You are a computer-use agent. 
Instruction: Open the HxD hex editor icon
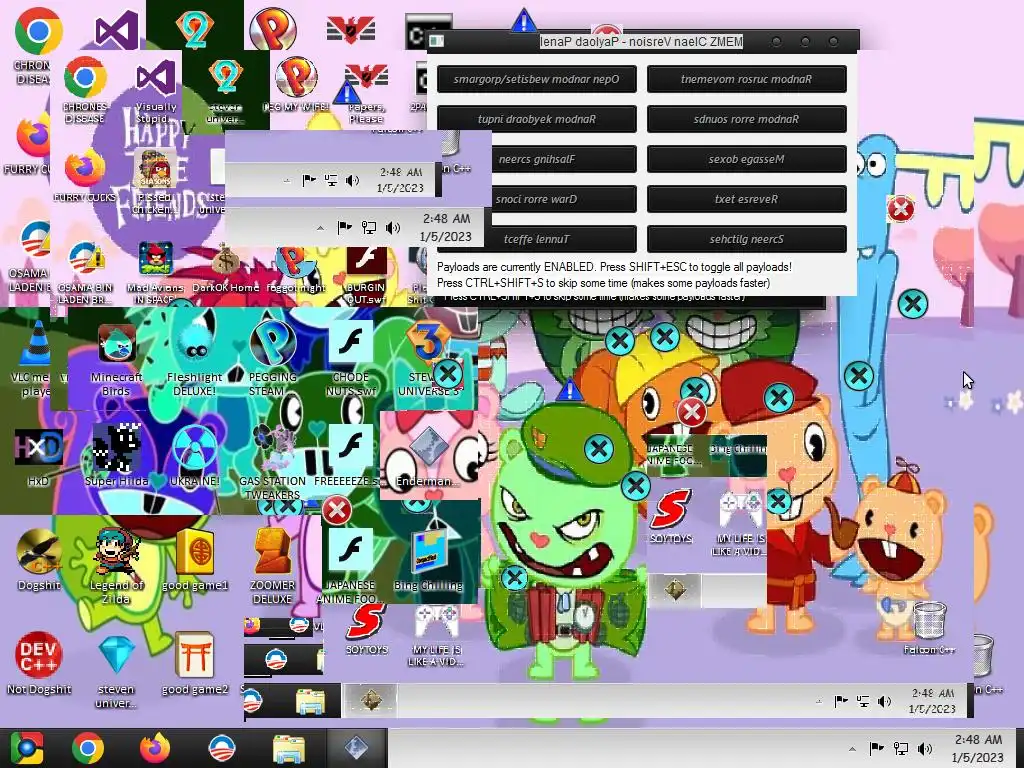click(x=38, y=456)
